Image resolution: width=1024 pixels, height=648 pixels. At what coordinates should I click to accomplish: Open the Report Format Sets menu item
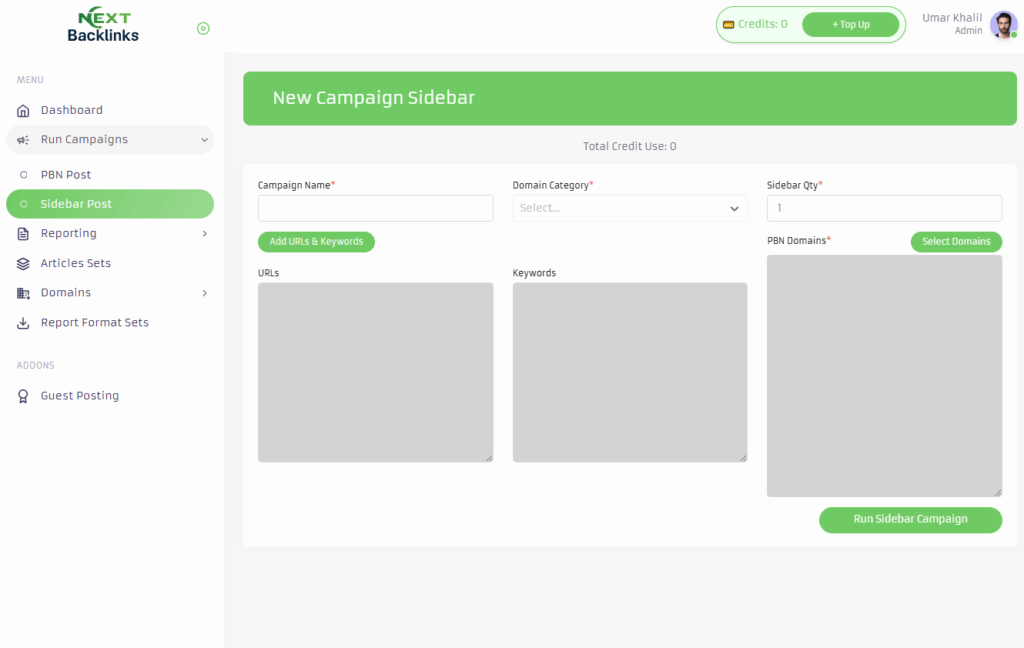point(110,323)
